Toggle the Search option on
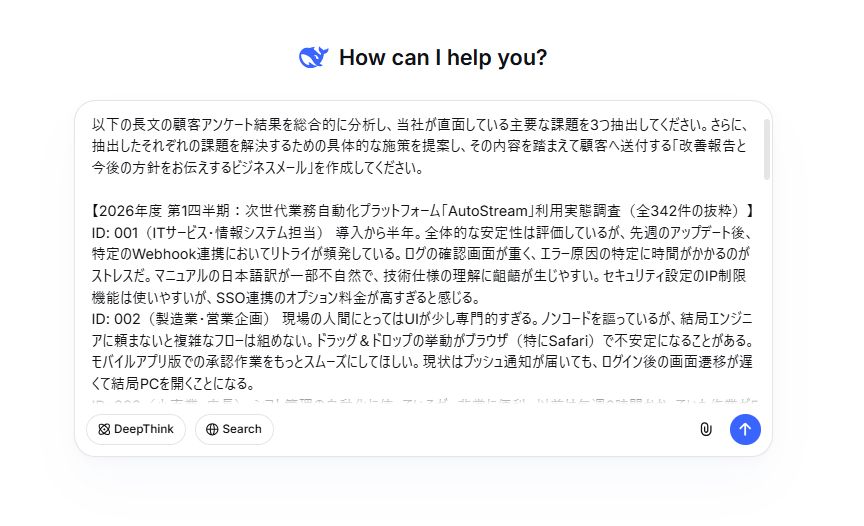 click(234, 429)
